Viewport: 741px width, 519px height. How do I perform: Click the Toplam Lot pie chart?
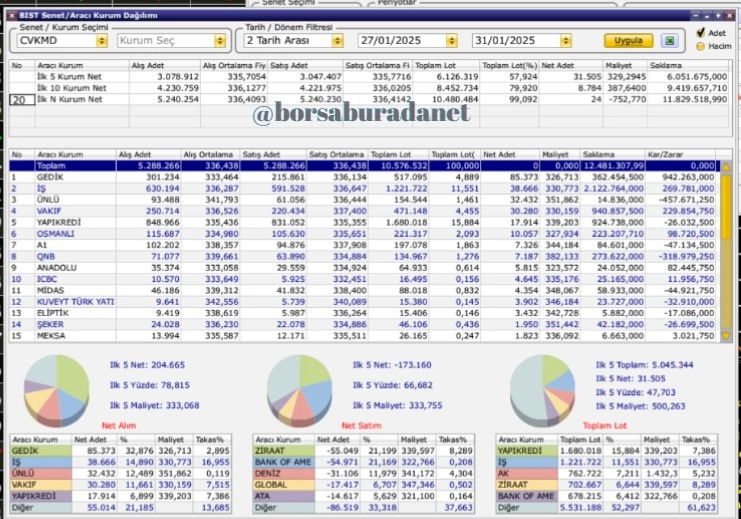[542, 390]
